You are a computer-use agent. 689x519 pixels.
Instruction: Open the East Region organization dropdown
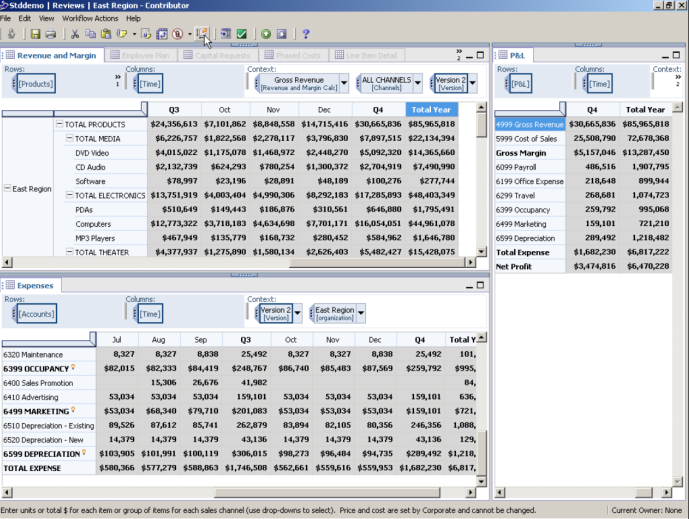(x=361, y=313)
